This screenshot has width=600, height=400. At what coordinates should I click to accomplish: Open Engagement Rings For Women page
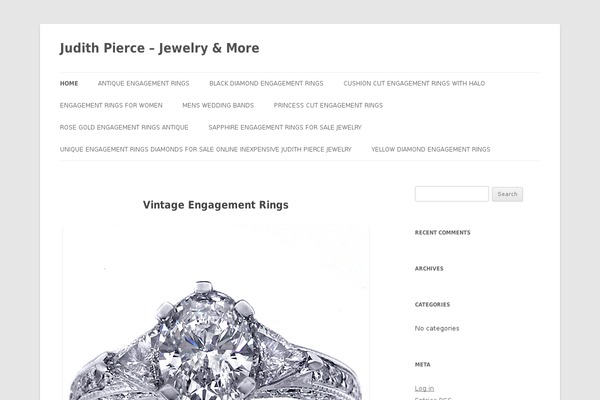(x=111, y=105)
